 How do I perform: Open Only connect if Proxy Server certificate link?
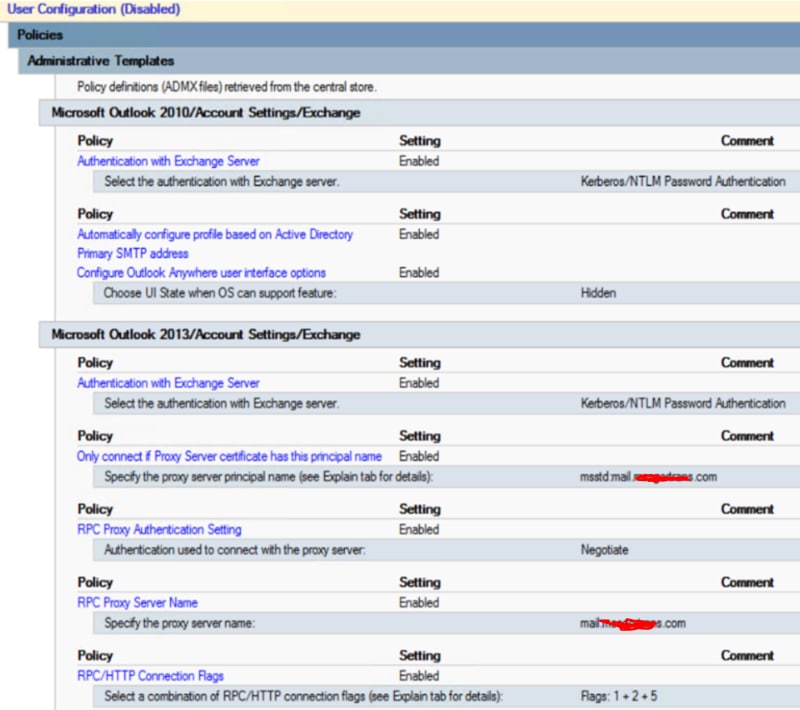pos(229,457)
